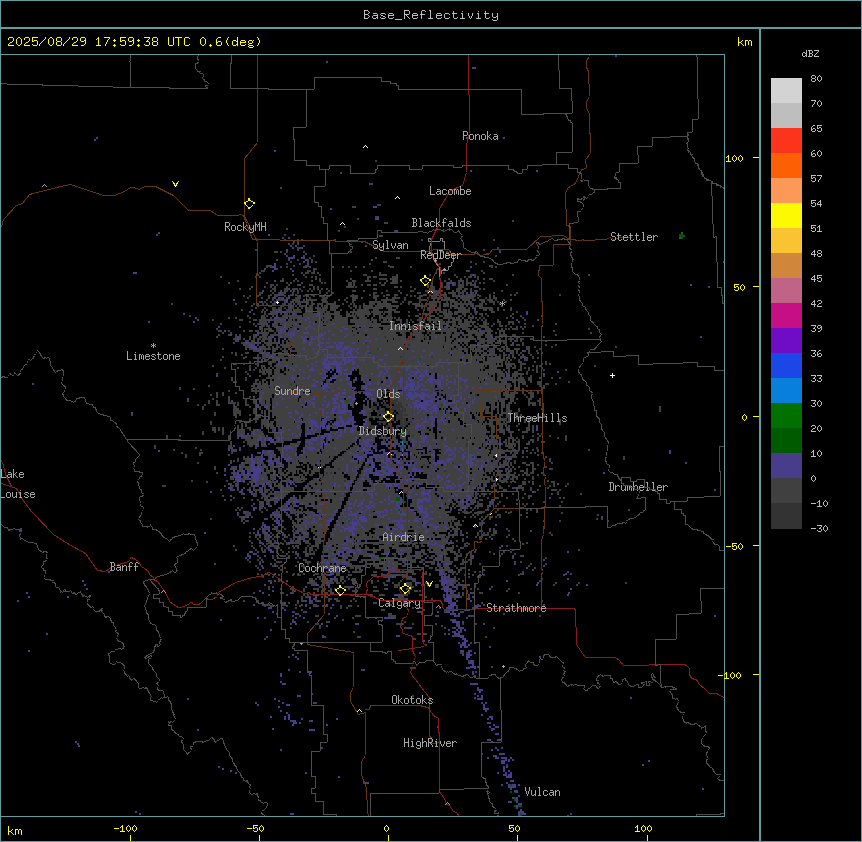The image size is (862, 842).
Task: Select the yellow diamond marker south of RedDeer
Action: [425, 281]
